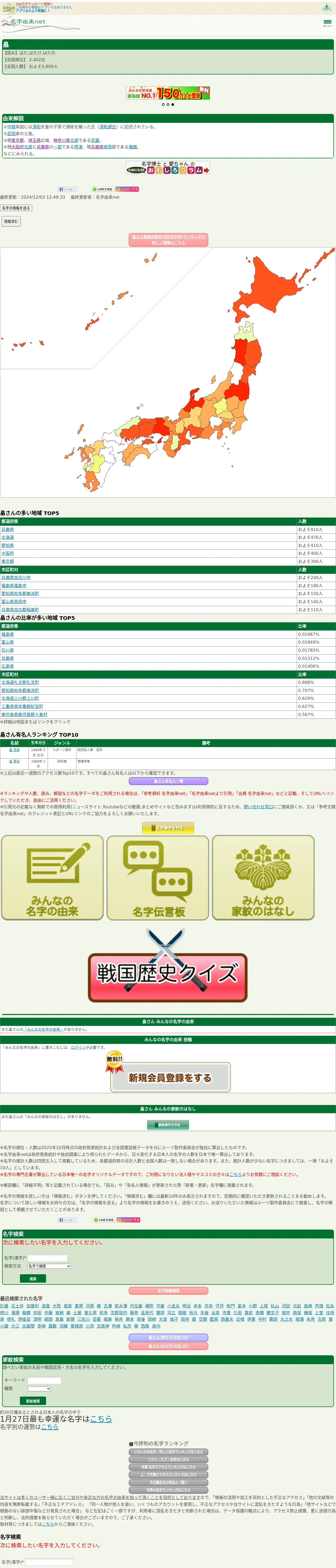Open 畠さん都道府県別ランキング details button
Image resolution: width=336 pixels, height=1568 pixels.
[168, 240]
